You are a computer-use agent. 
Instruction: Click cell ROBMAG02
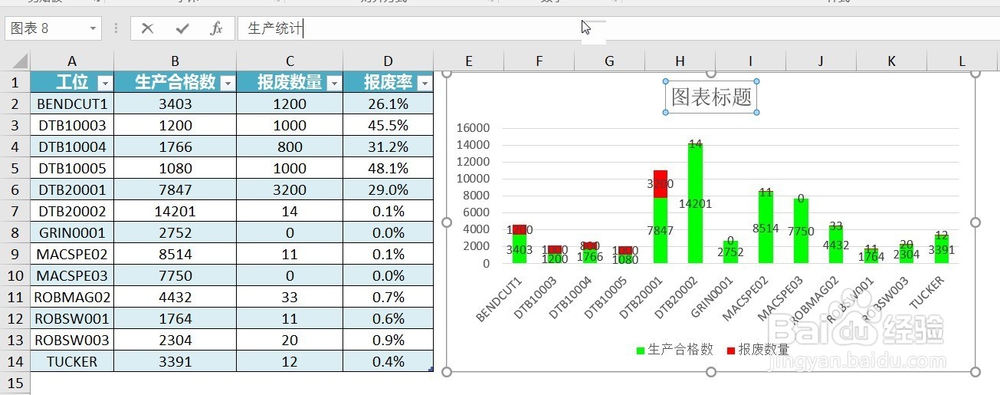[72, 297]
